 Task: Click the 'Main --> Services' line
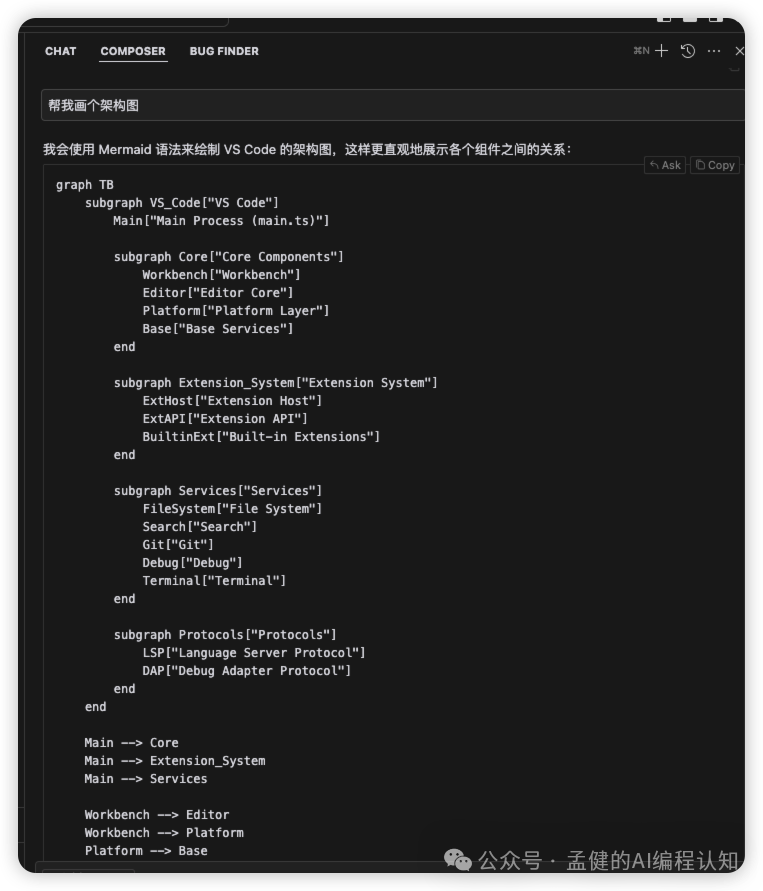coord(145,779)
